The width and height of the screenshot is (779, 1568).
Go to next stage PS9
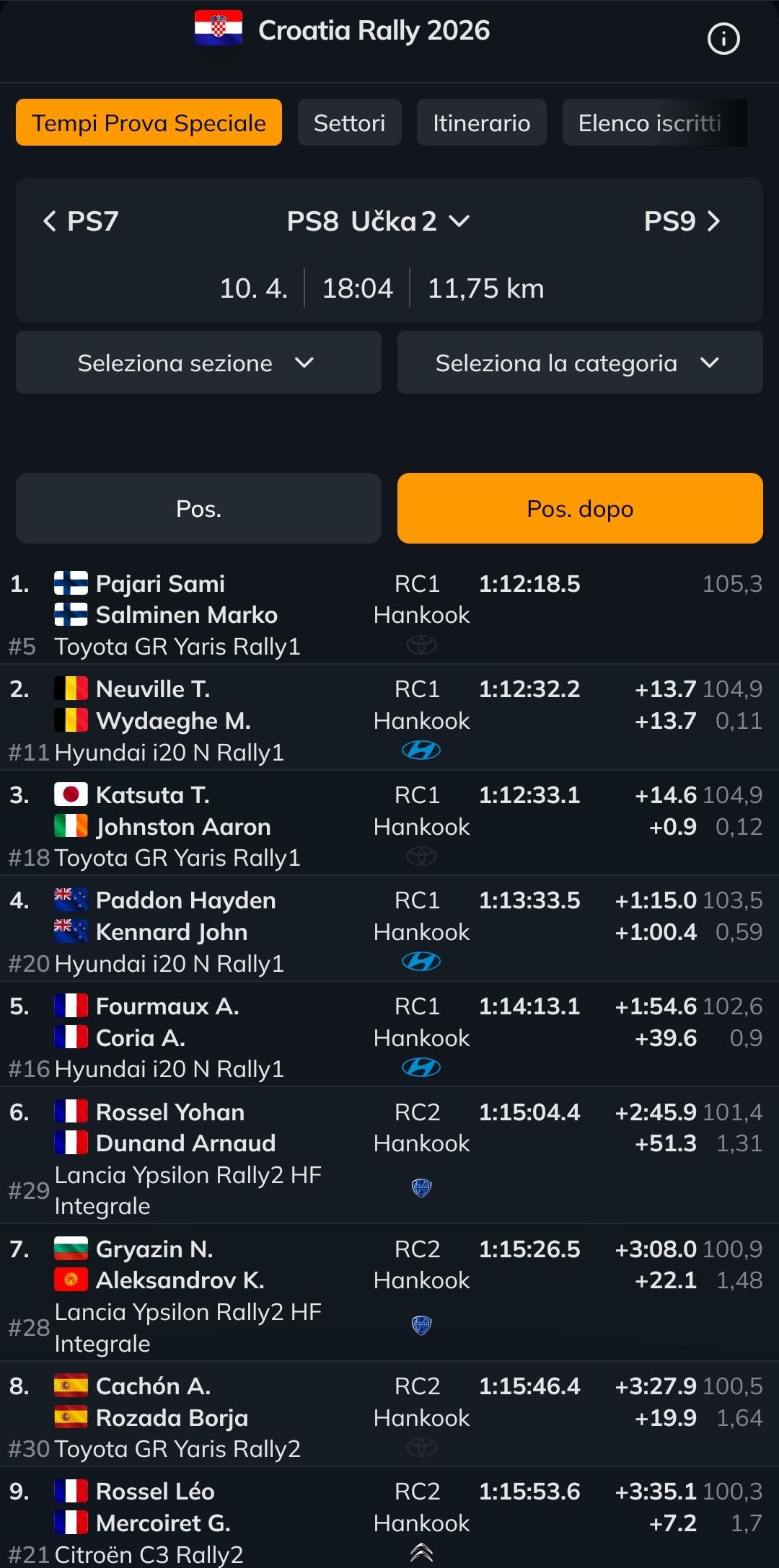(x=682, y=221)
